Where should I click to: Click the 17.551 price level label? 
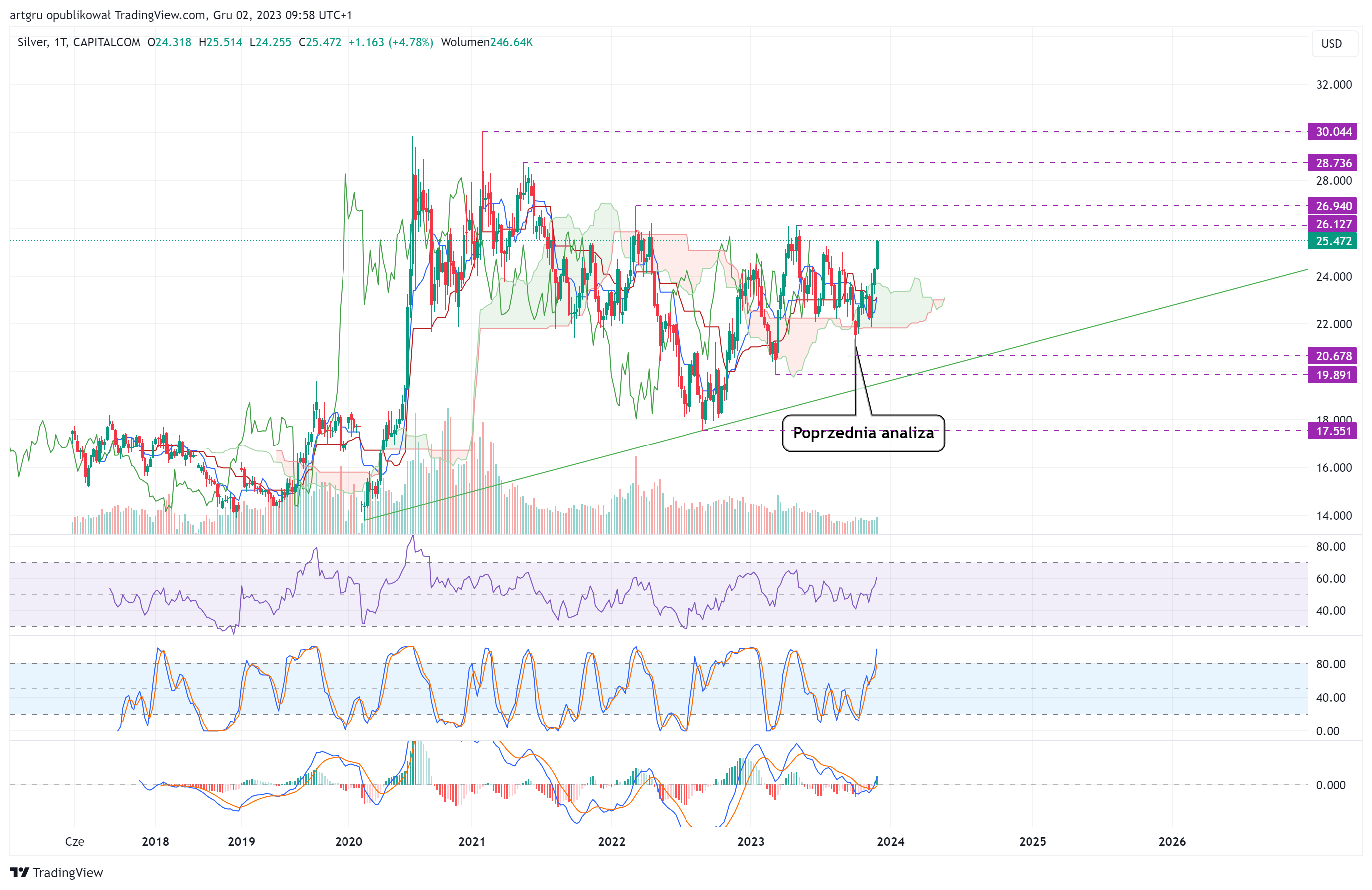tap(1332, 431)
